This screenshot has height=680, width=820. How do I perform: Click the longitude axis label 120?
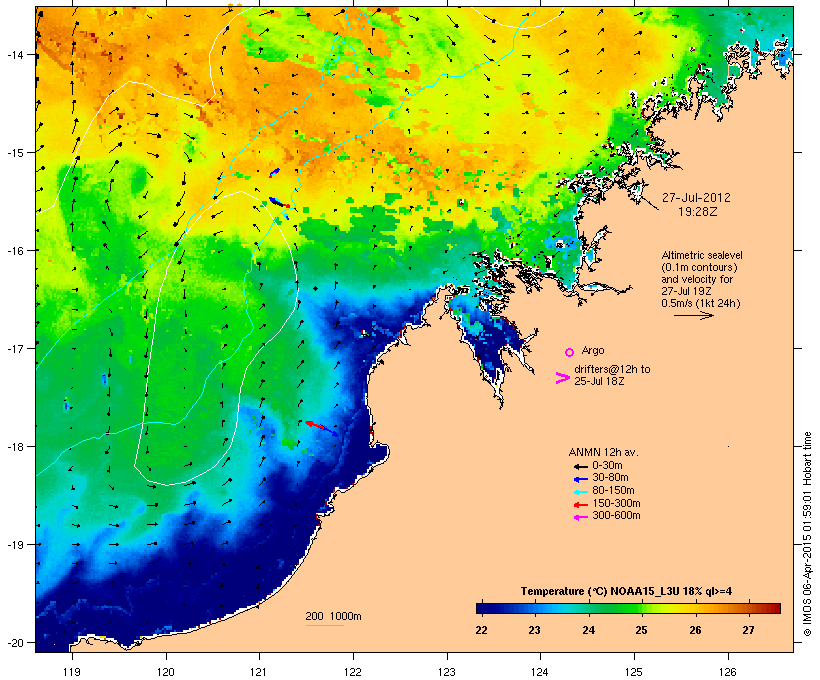tap(166, 672)
